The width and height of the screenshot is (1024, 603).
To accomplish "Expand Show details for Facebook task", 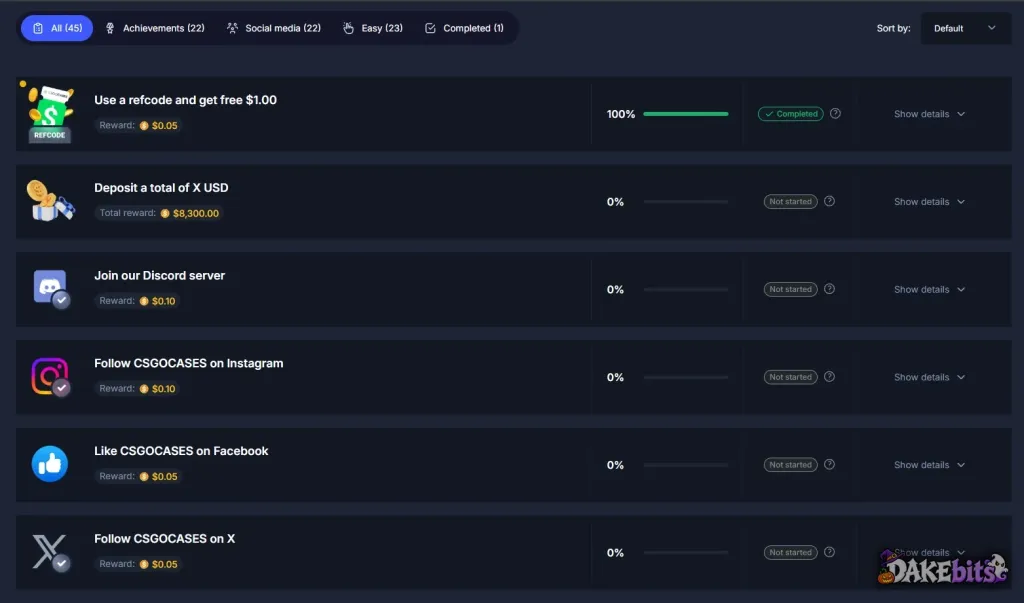I will (x=929, y=464).
